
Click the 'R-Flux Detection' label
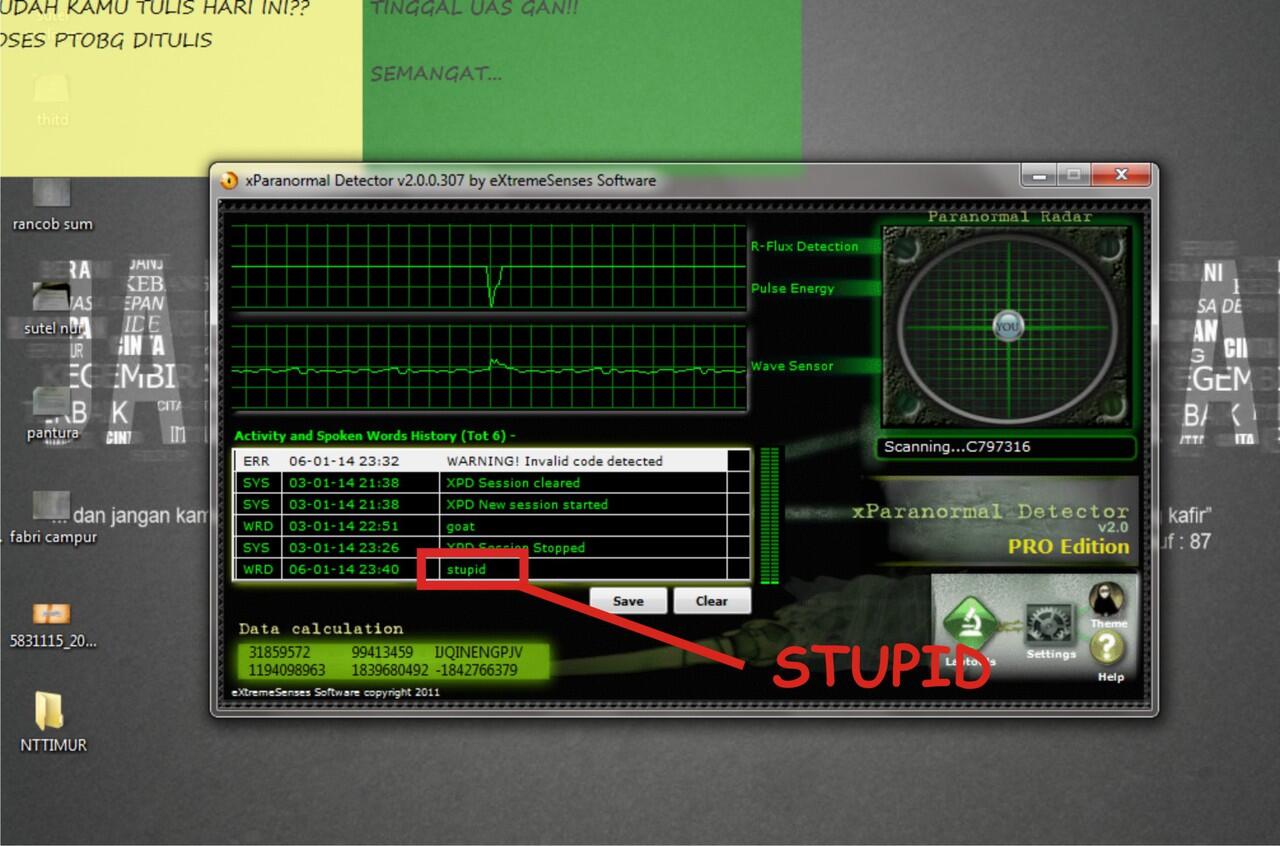[804, 246]
